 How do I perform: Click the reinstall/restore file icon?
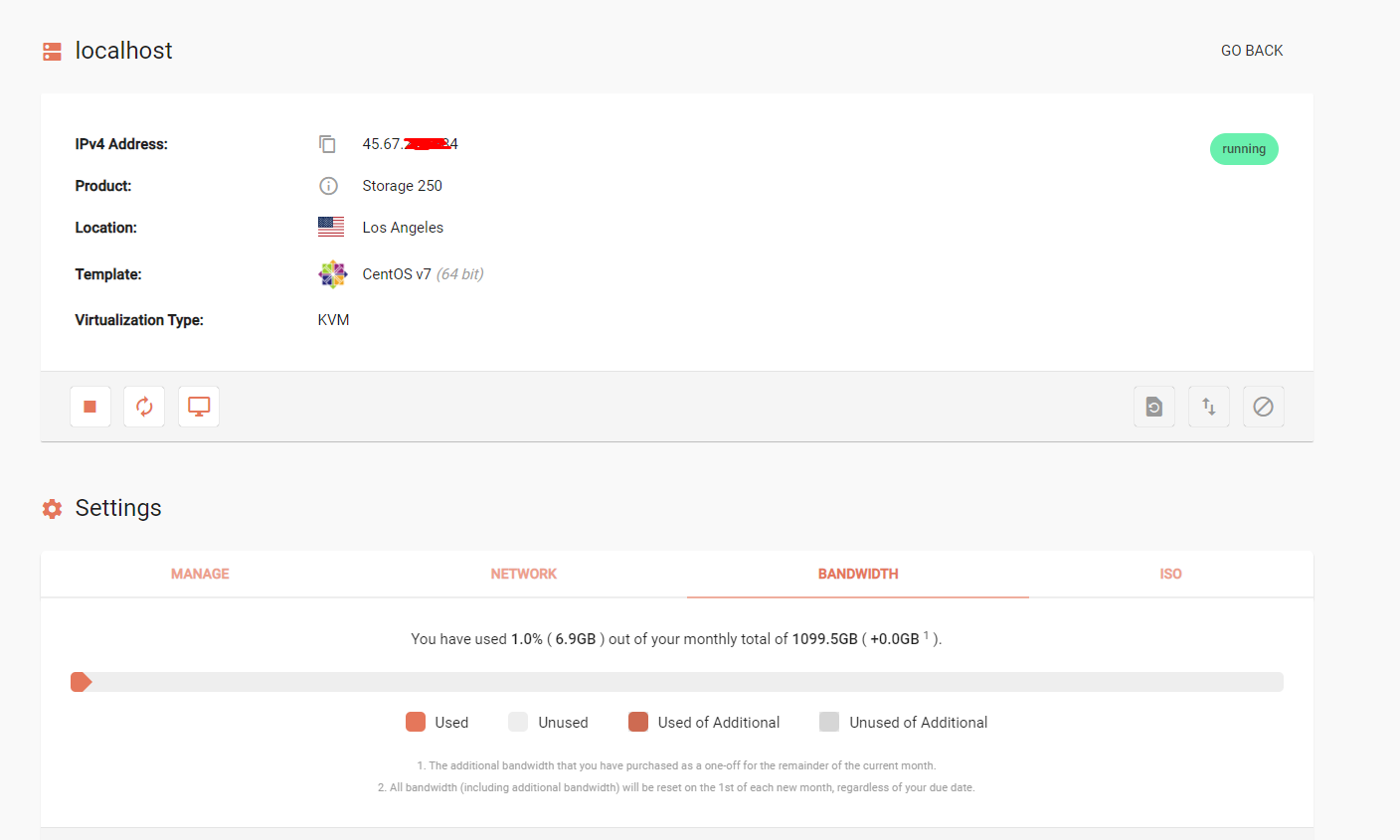pos(1153,407)
